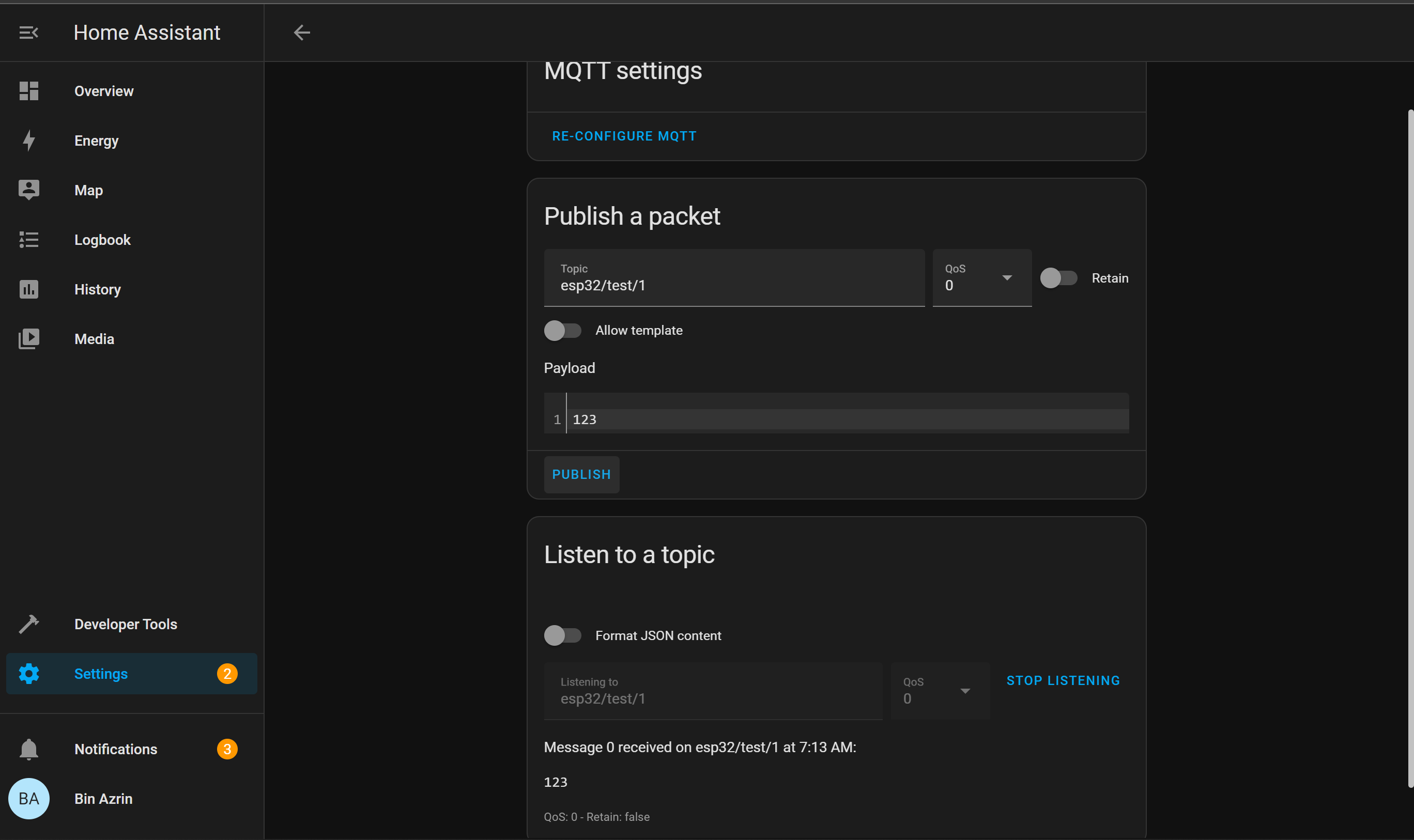Enable Format JSON content toggle
The image size is (1414, 840).
tap(562, 635)
